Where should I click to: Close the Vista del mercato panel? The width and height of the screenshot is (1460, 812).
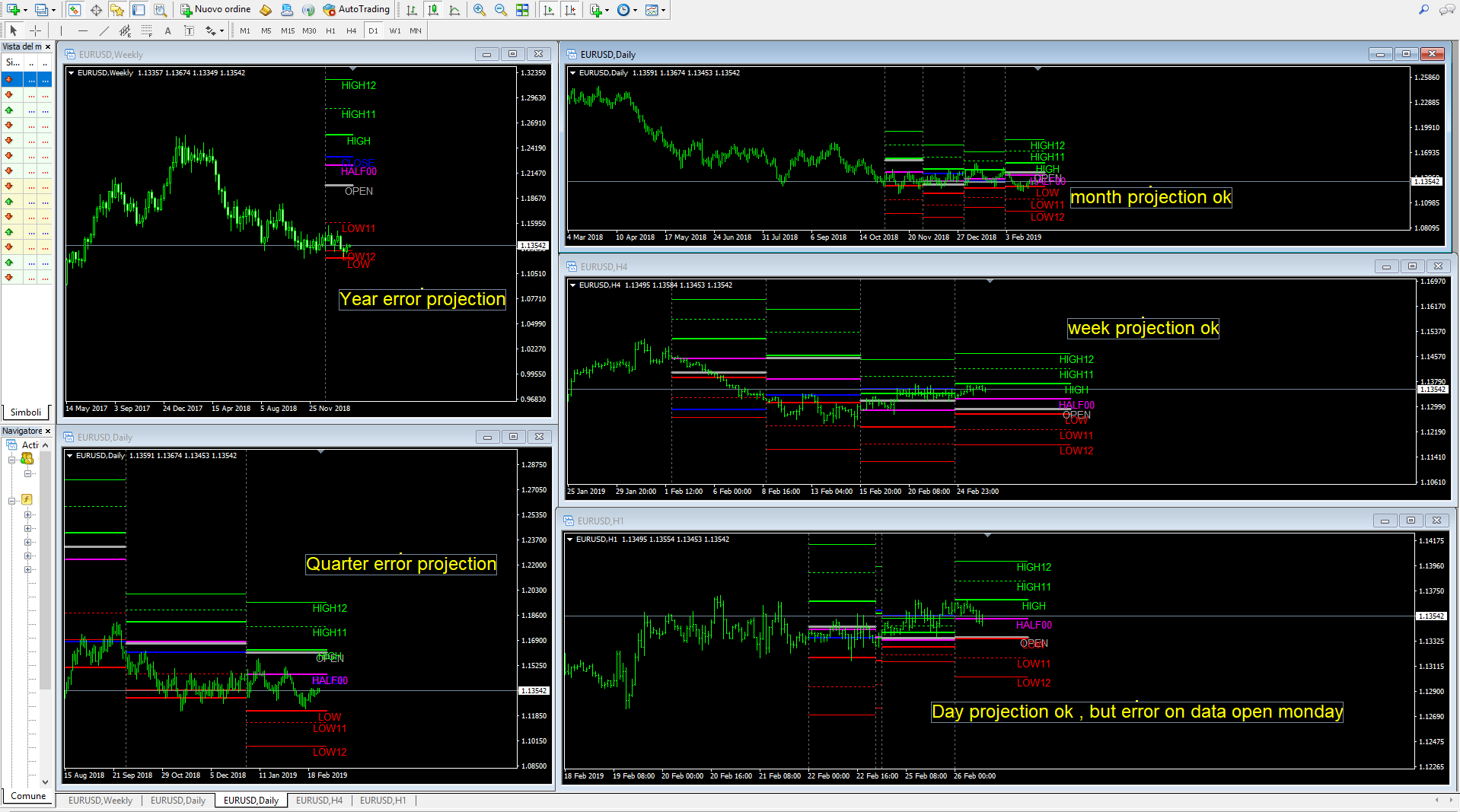tap(48, 47)
